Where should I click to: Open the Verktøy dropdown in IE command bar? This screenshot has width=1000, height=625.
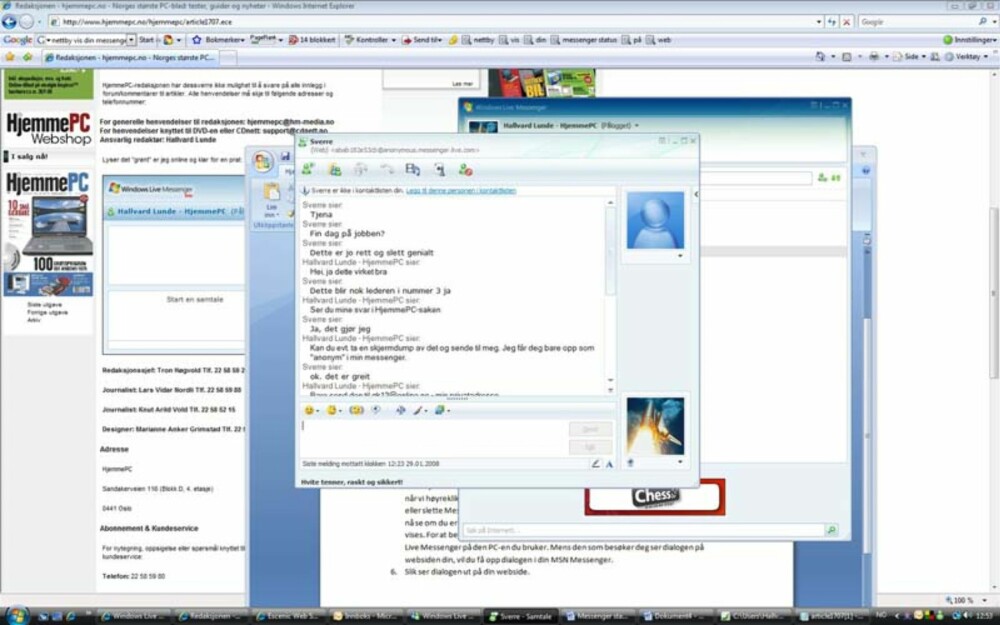click(967, 57)
